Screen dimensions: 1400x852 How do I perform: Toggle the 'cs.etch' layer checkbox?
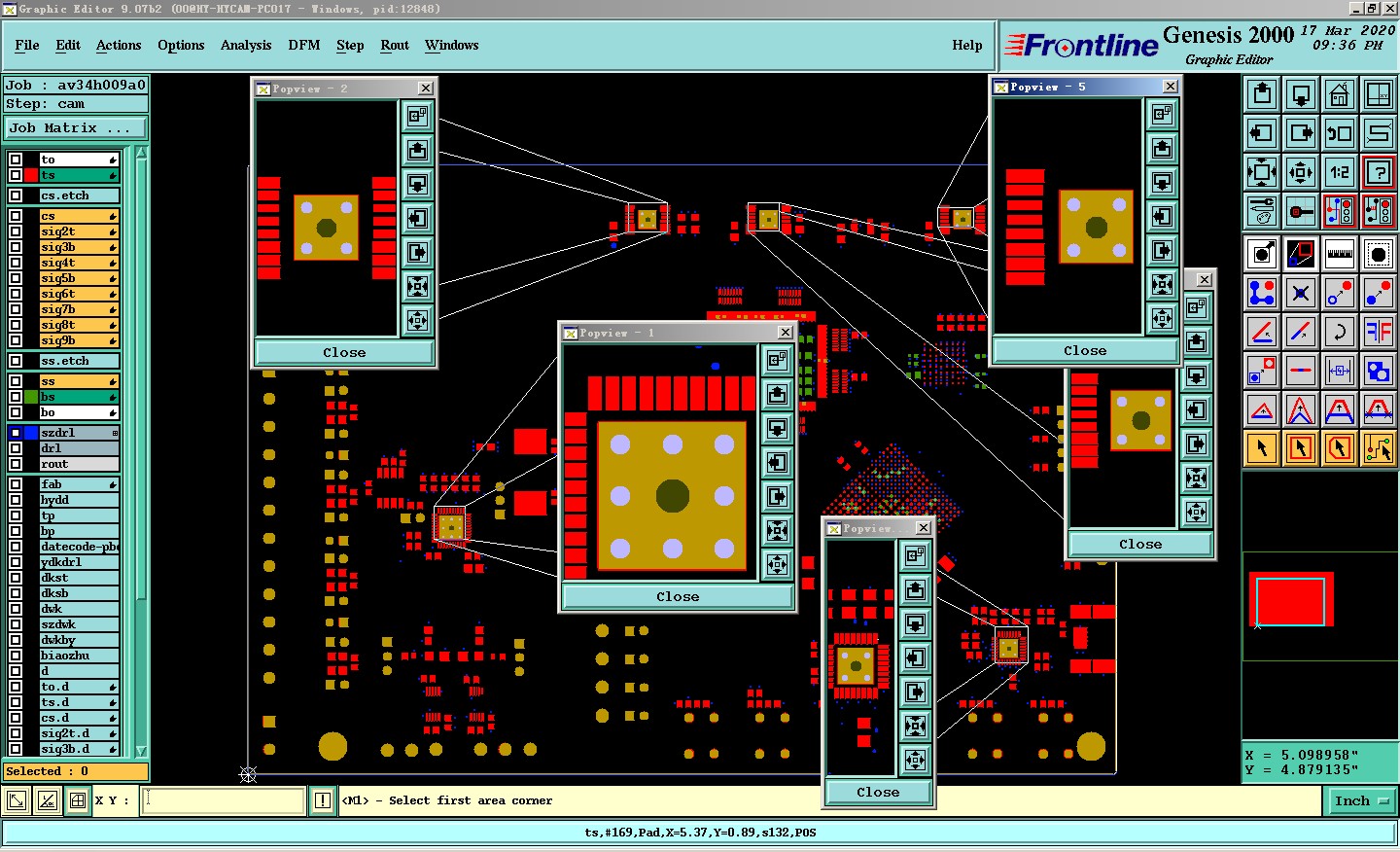coord(16,195)
